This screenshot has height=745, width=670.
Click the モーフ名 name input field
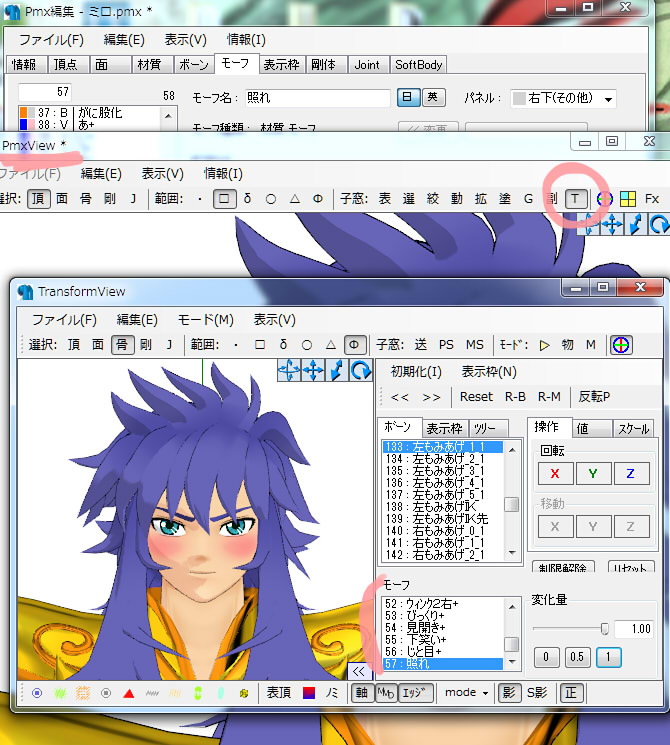pos(317,97)
